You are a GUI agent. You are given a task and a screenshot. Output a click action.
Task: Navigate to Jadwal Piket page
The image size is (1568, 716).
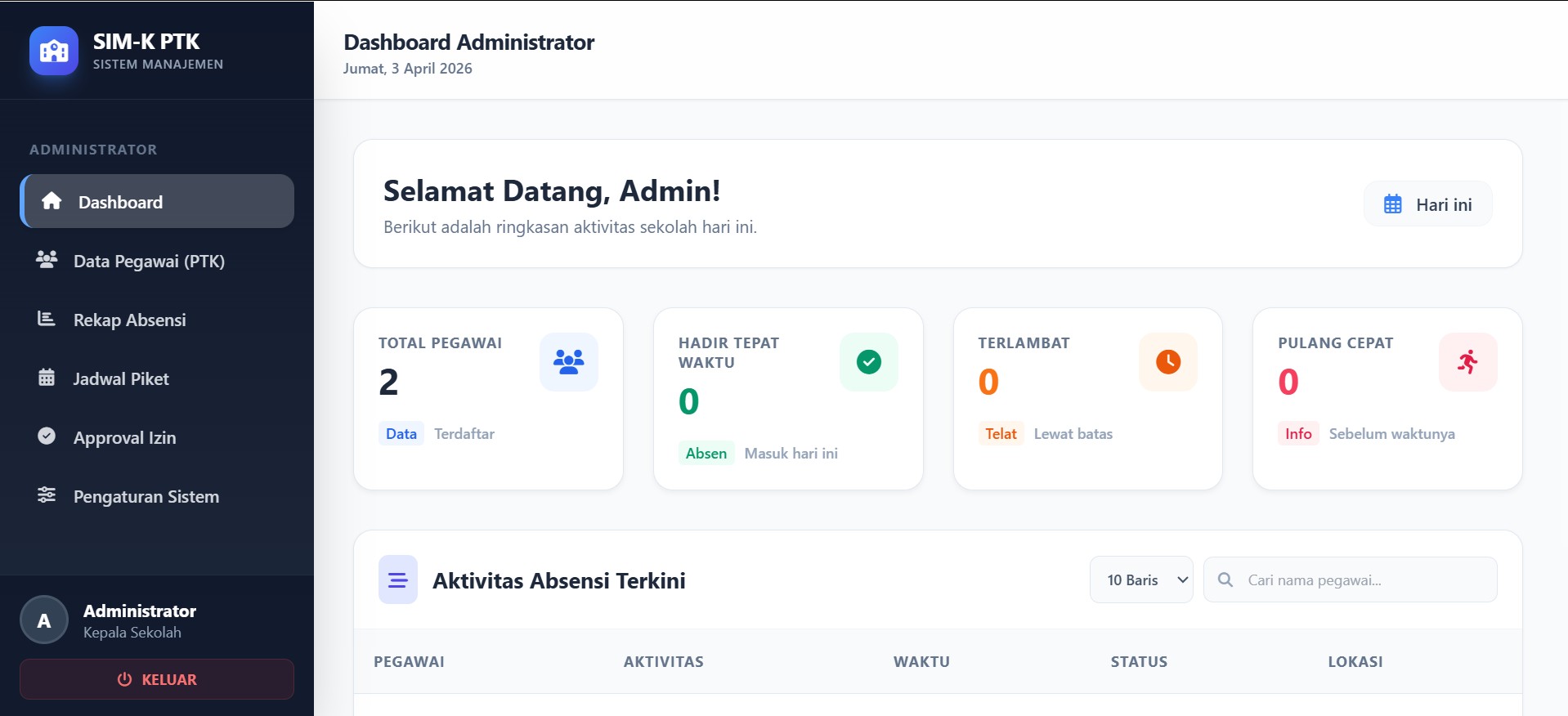pyautogui.click(x=121, y=379)
